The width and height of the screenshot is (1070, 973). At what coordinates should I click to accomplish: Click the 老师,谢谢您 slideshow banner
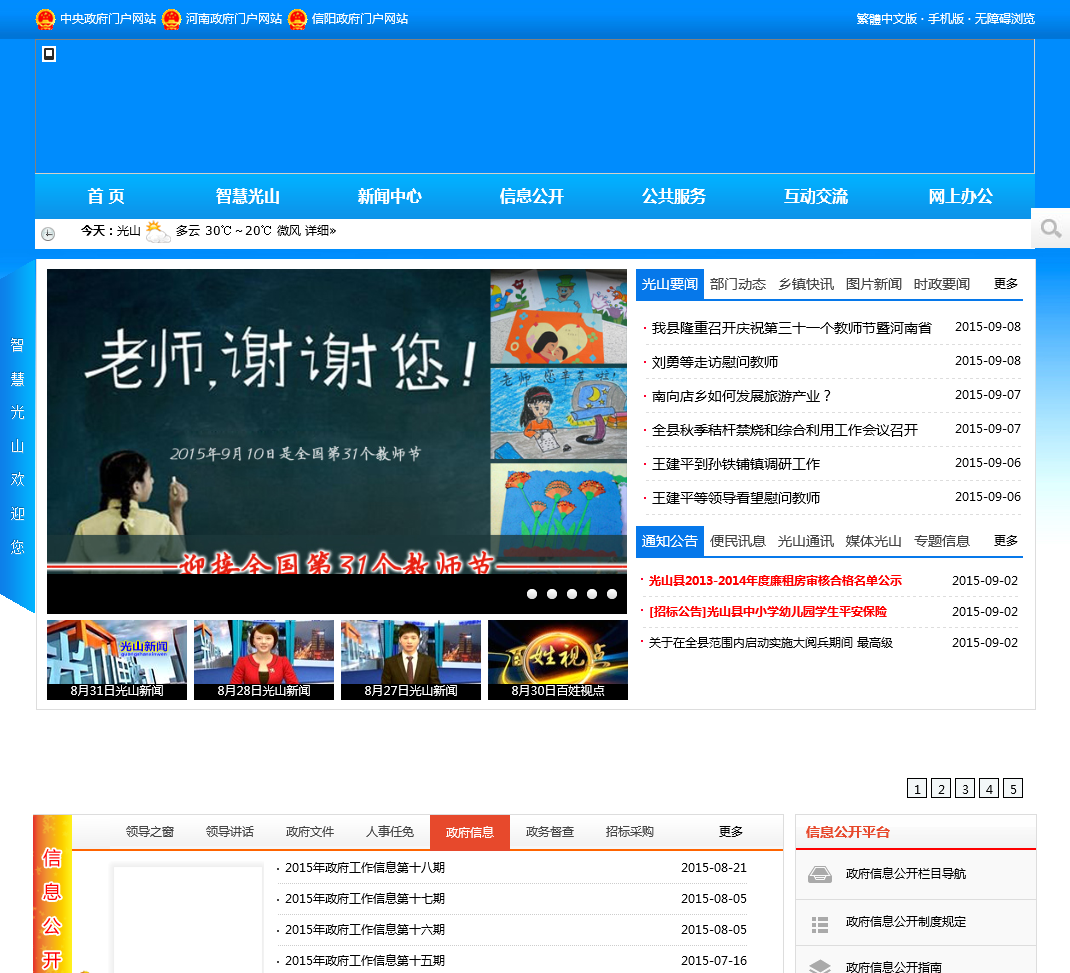coord(336,421)
